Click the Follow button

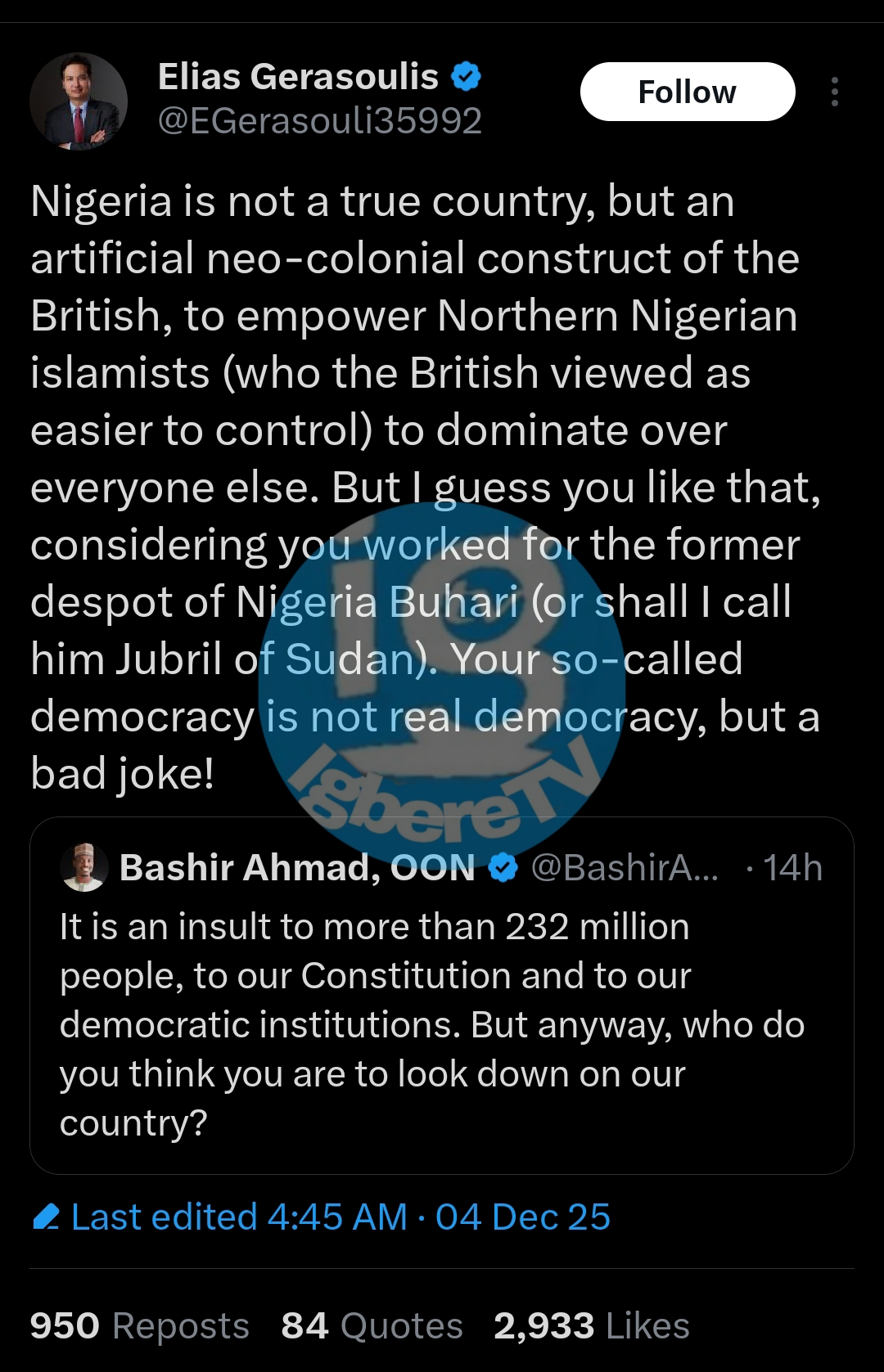[x=687, y=92]
